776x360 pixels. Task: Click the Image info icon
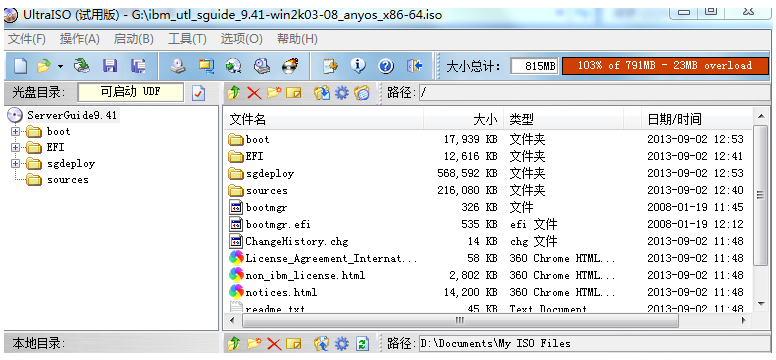358,65
